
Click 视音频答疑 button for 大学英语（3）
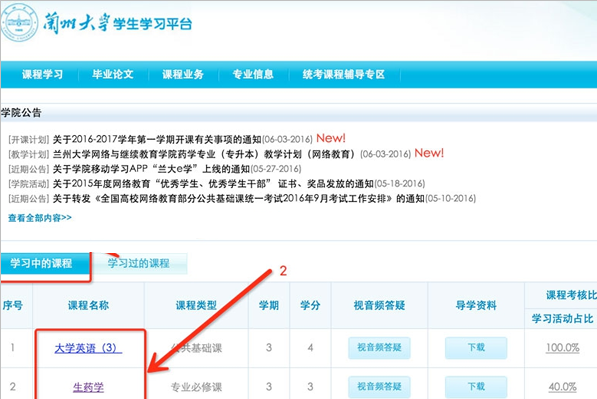pyautogui.click(x=379, y=348)
